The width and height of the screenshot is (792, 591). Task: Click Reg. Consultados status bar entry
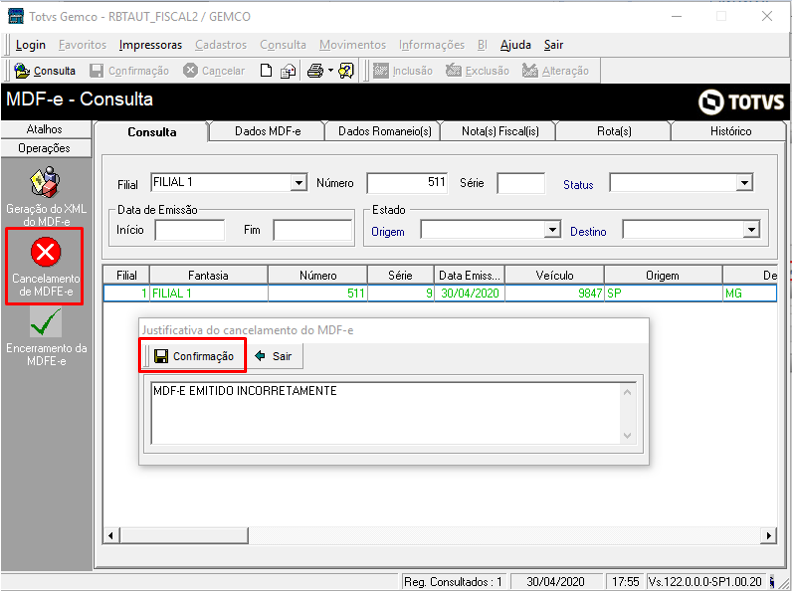[x=453, y=582]
